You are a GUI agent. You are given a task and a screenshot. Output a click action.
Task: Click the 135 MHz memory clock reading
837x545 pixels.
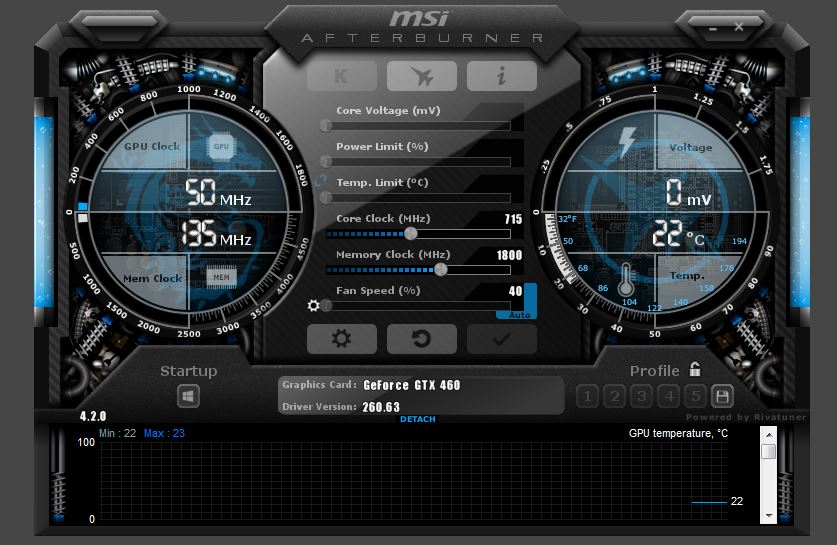point(216,234)
